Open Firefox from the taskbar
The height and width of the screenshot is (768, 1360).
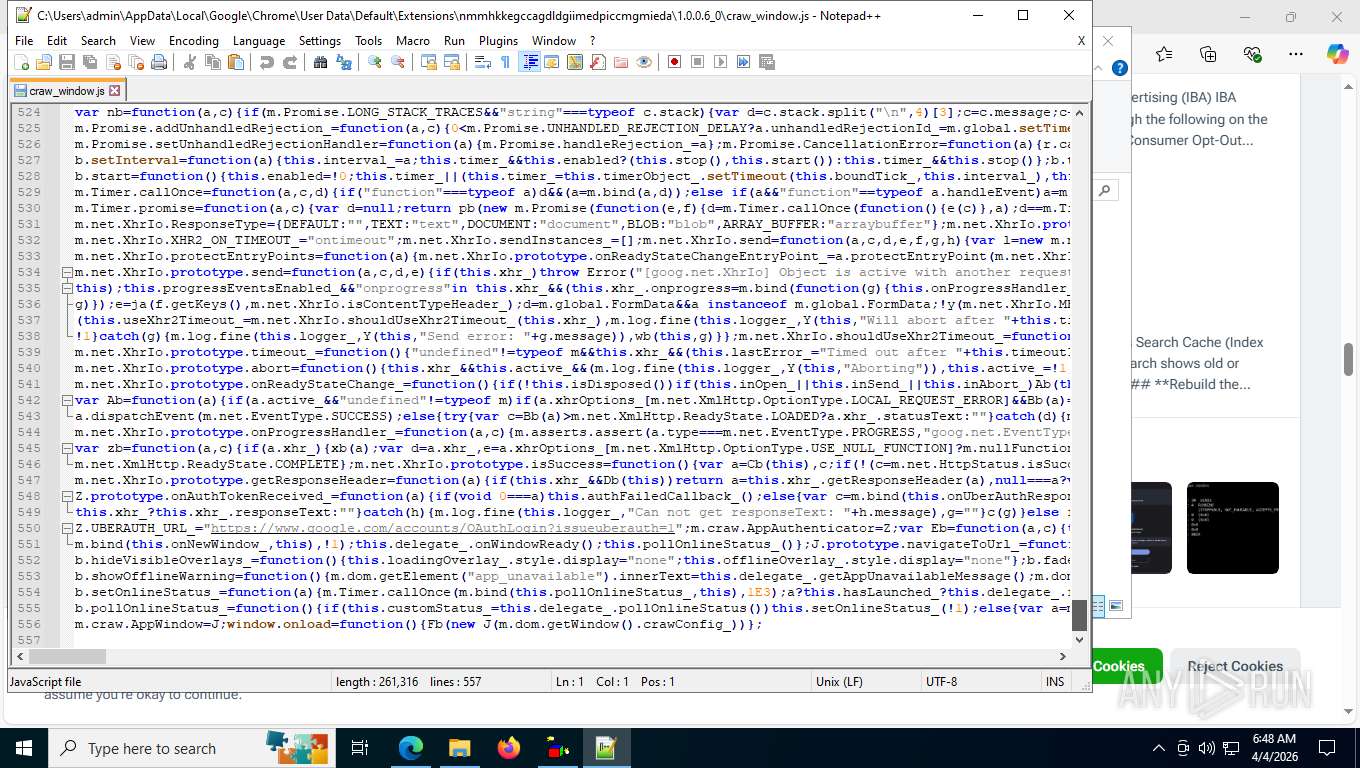click(x=508, y=748)
